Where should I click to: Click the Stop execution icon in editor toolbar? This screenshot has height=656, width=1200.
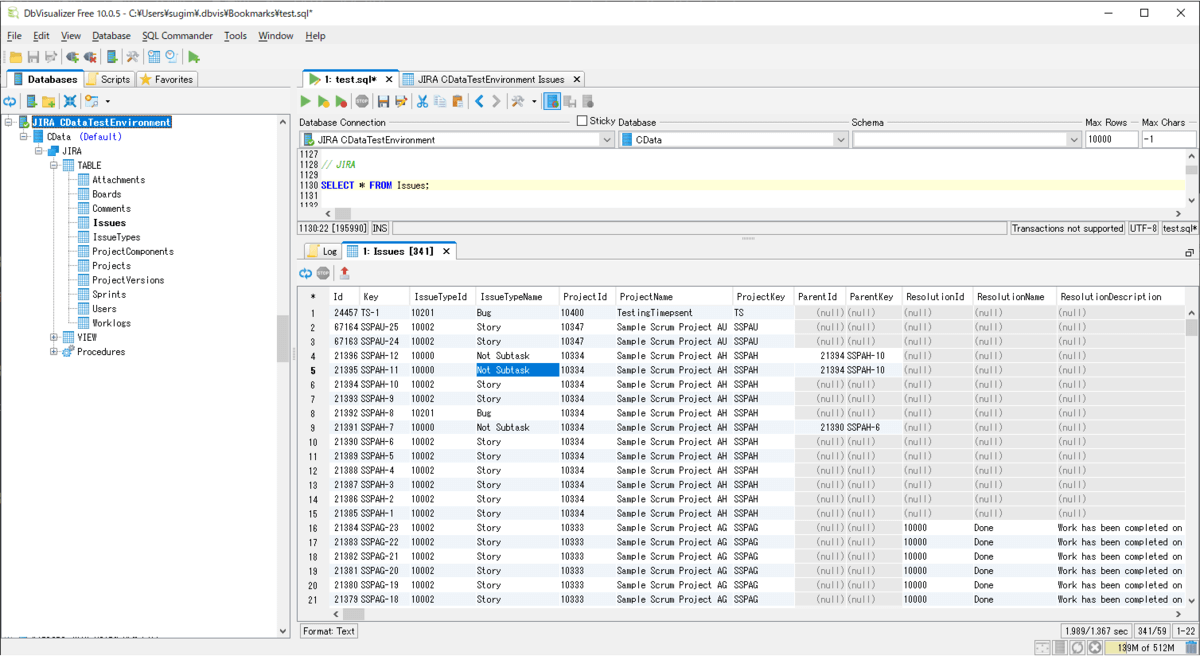tap(362, 101)
